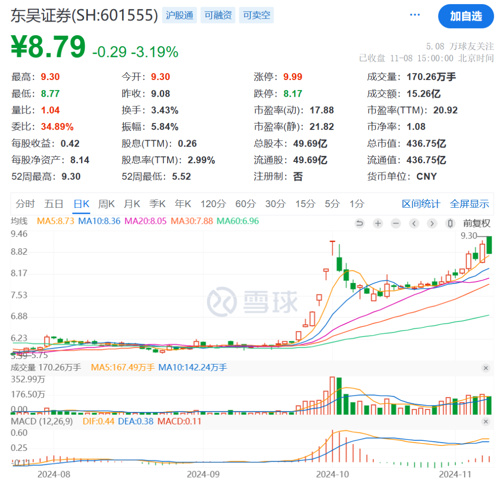Switch to the 月K chart tab
Viewport: 500px width, 487px height.
(132, 204)
